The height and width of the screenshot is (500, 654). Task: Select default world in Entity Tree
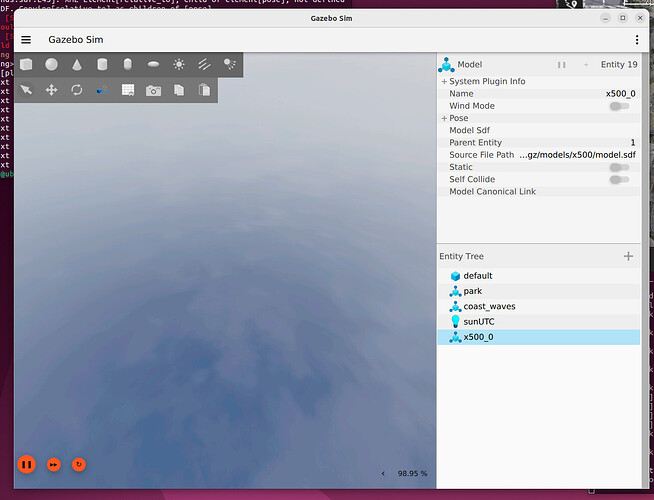click(x=539, y=276)
